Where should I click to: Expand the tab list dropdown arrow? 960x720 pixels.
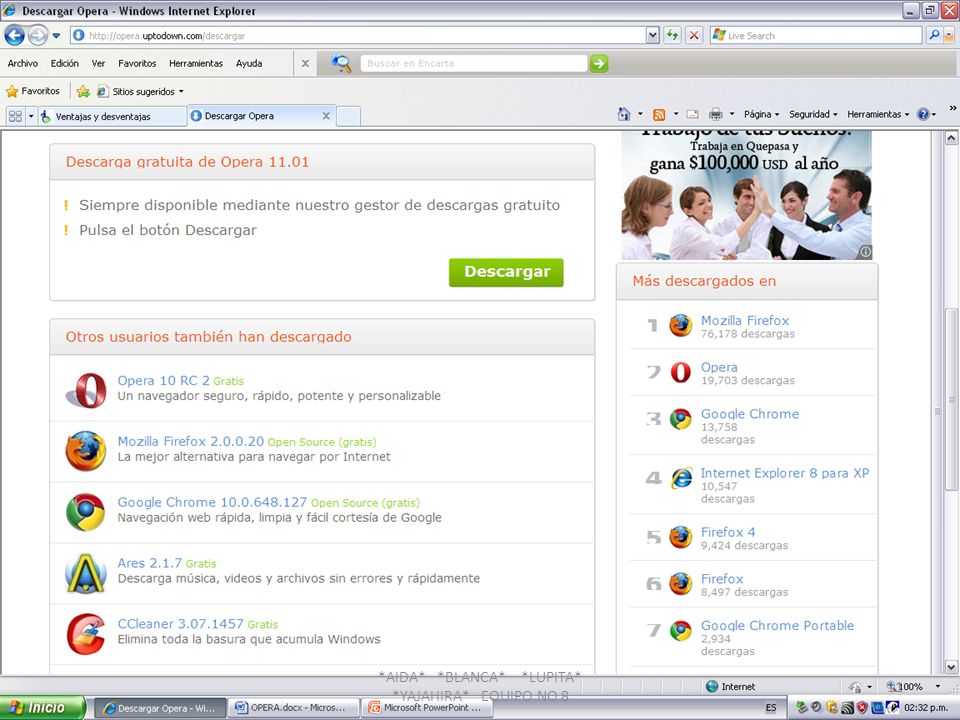pos(31,116)
